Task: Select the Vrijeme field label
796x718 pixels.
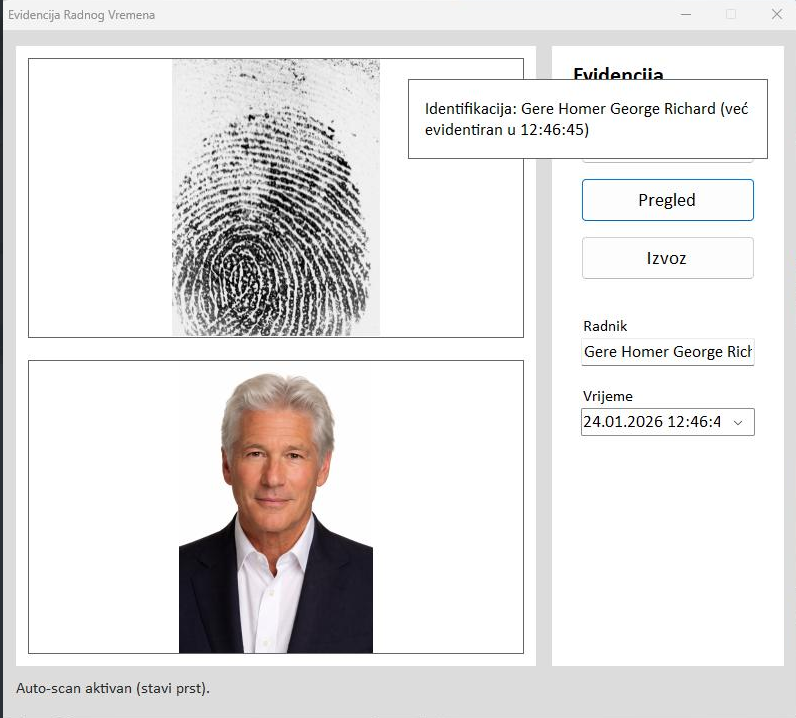Action: 607,396
